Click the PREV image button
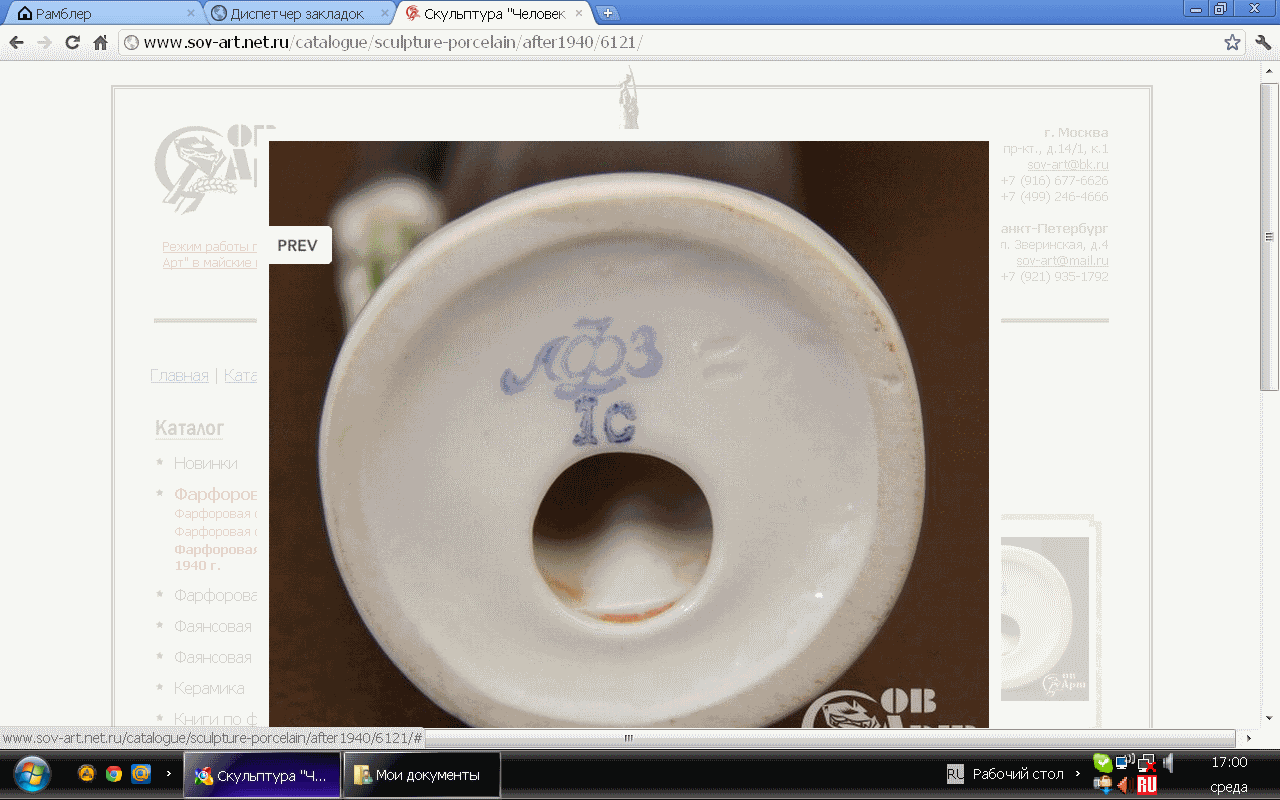1280x800 pixels. [x=298, y=245]
